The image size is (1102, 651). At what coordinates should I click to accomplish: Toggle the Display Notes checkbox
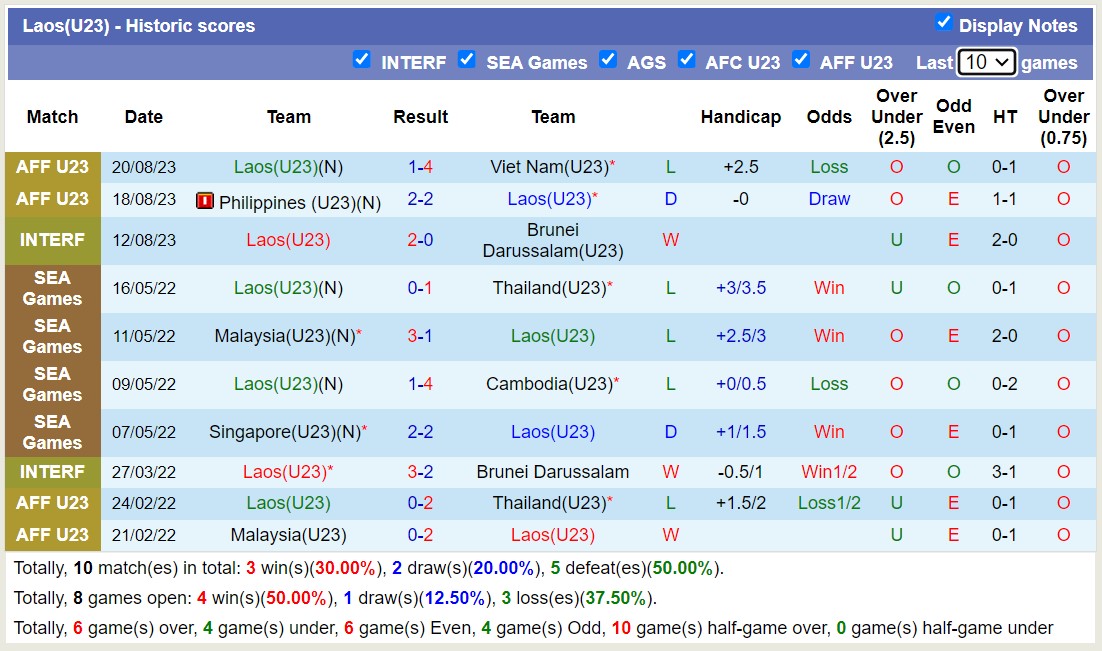943,23
